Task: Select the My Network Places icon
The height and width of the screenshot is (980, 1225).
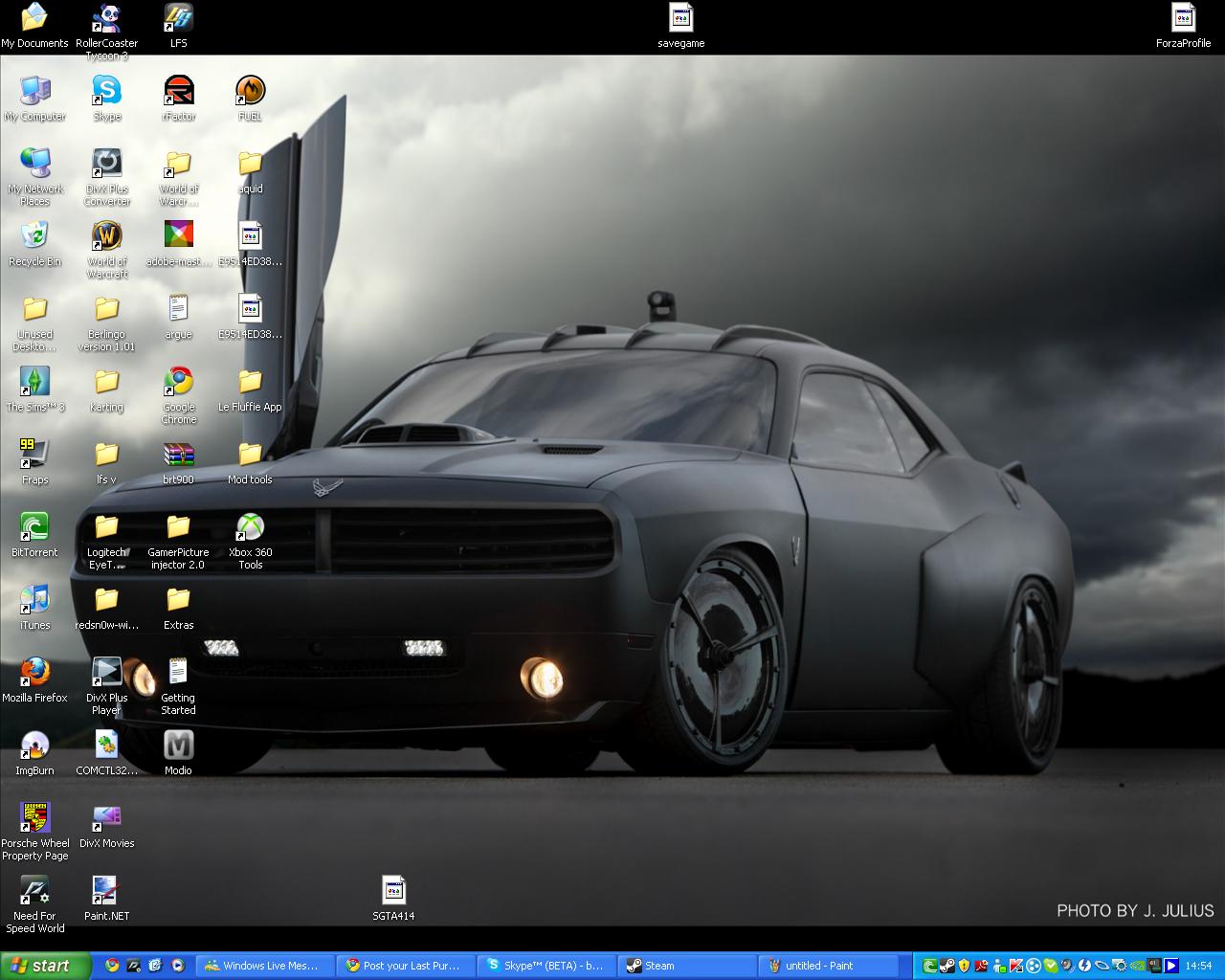Action: coord(34,177)
